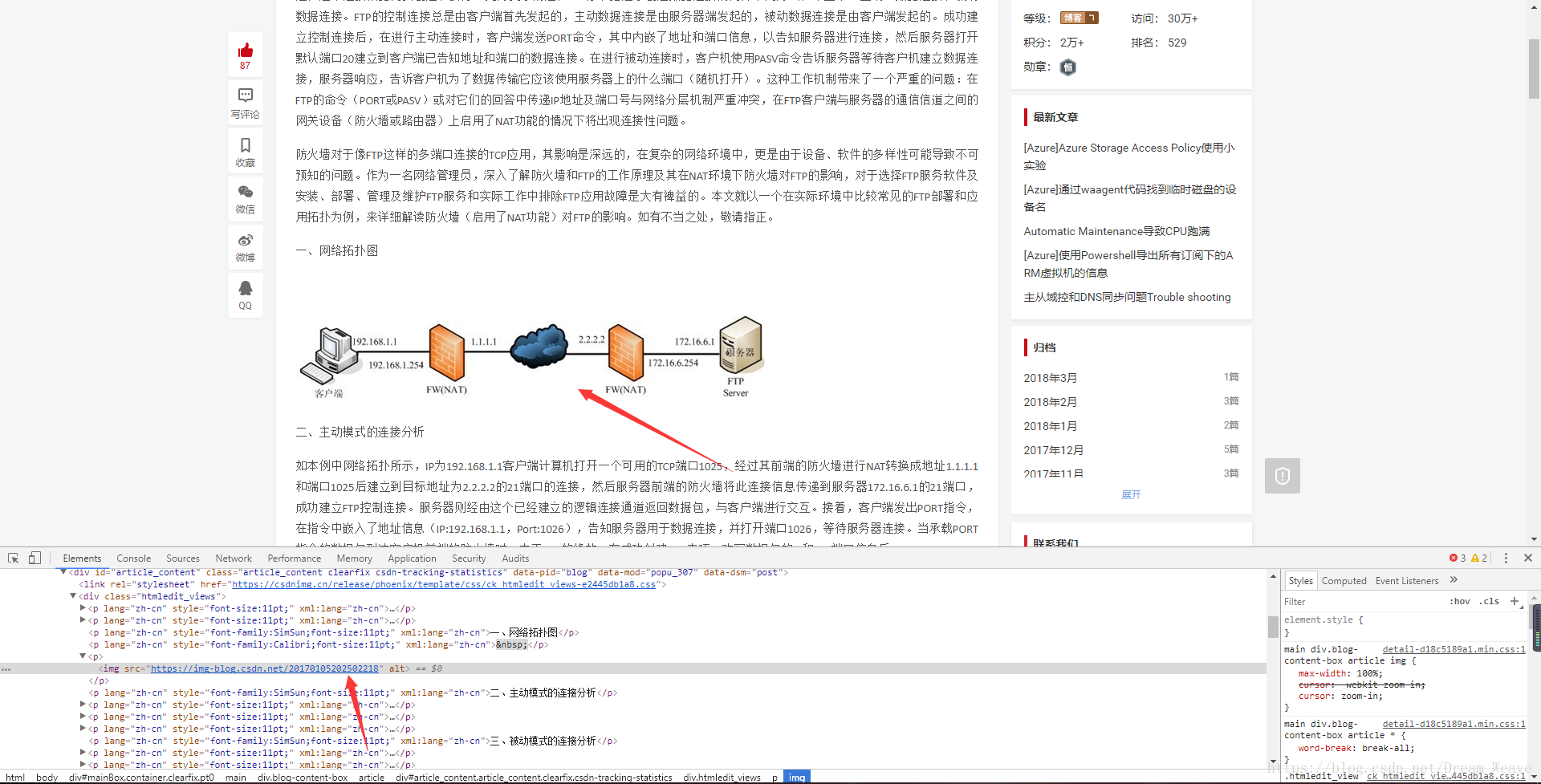Open the 主从域控和DNS同步问题 Trouble shooting article
The image size is (1541, 784).
pos(1127,297)
